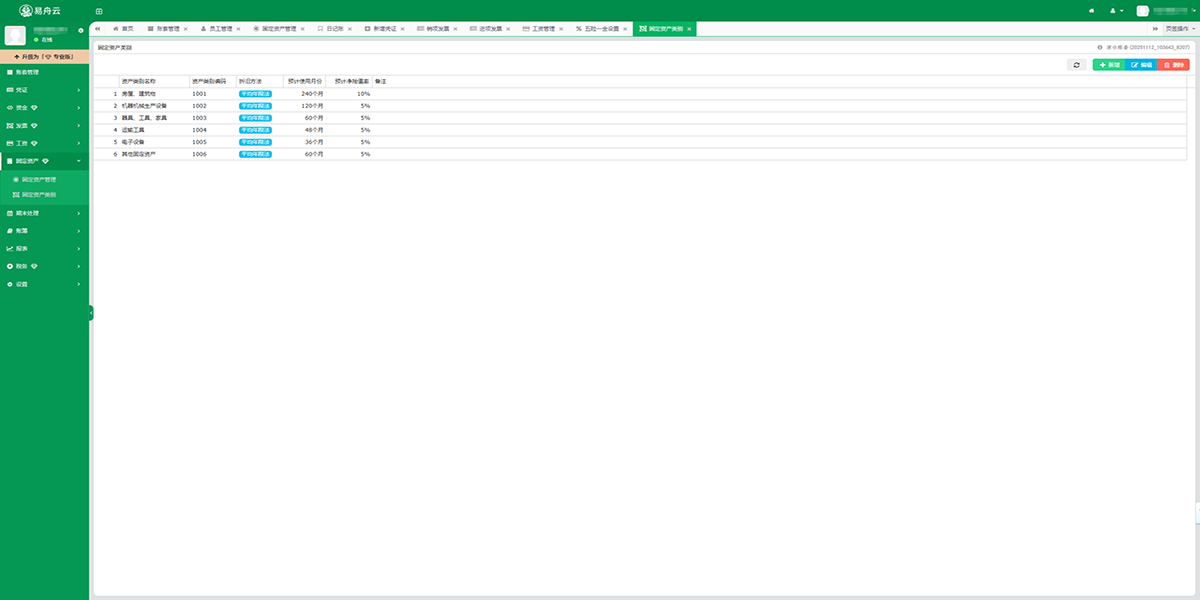The image size is (1200, 600).
Task: Select 固定资产管理 in the sidebar submenu
Action: [39, 179]
